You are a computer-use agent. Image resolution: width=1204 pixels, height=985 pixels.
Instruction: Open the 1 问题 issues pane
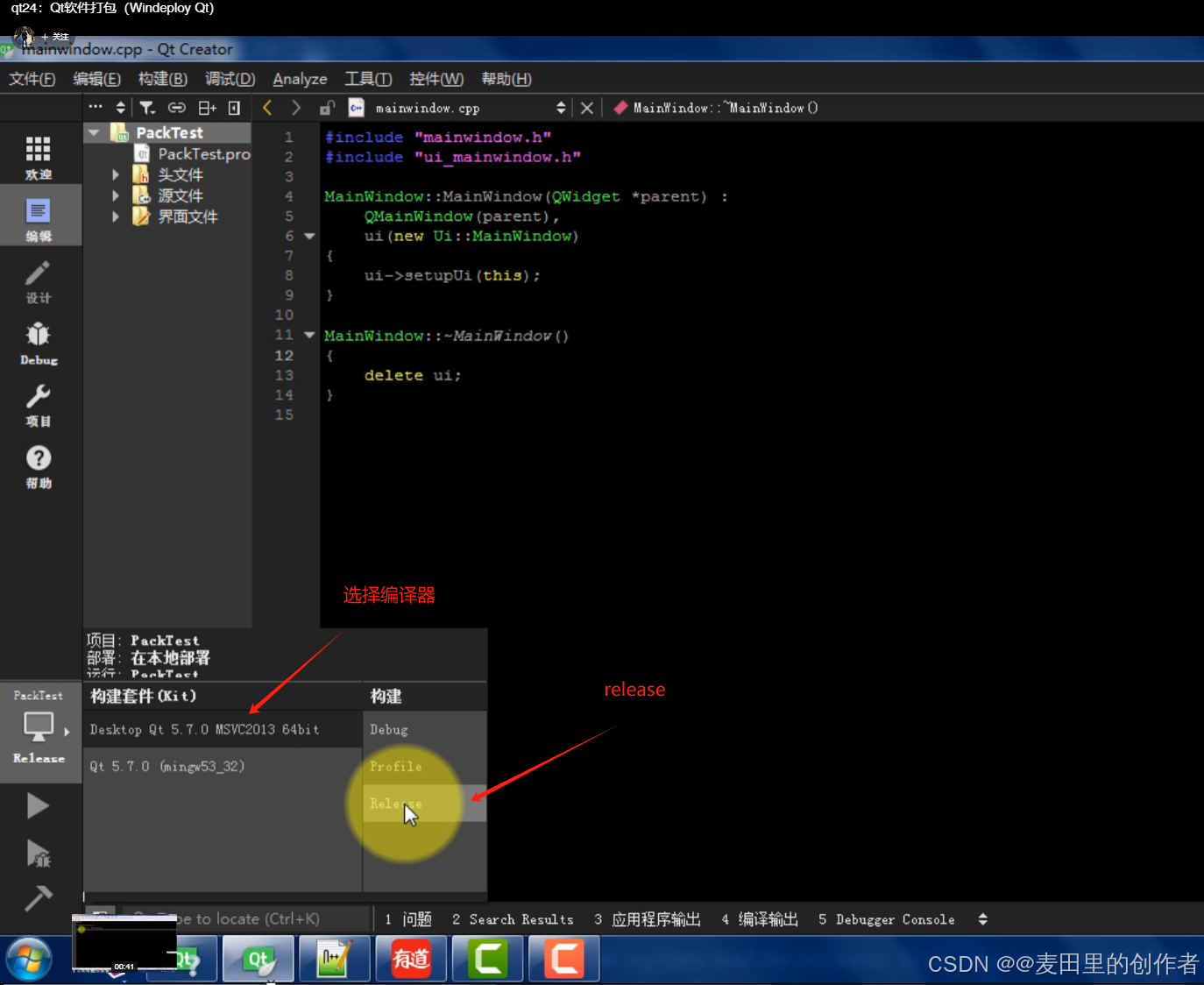[408, 919]
